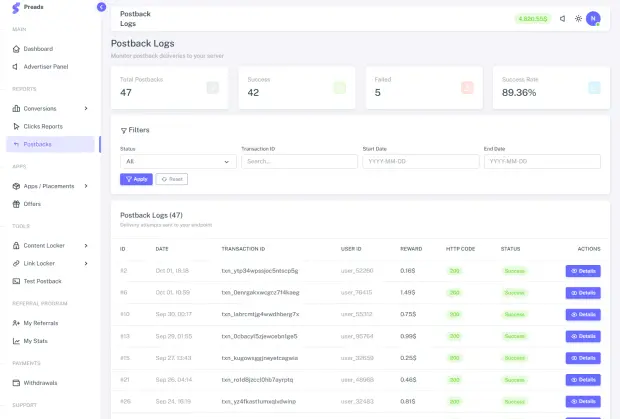Go to Clicks Reports
Viewport: 620px width, 419px height.
50,126
